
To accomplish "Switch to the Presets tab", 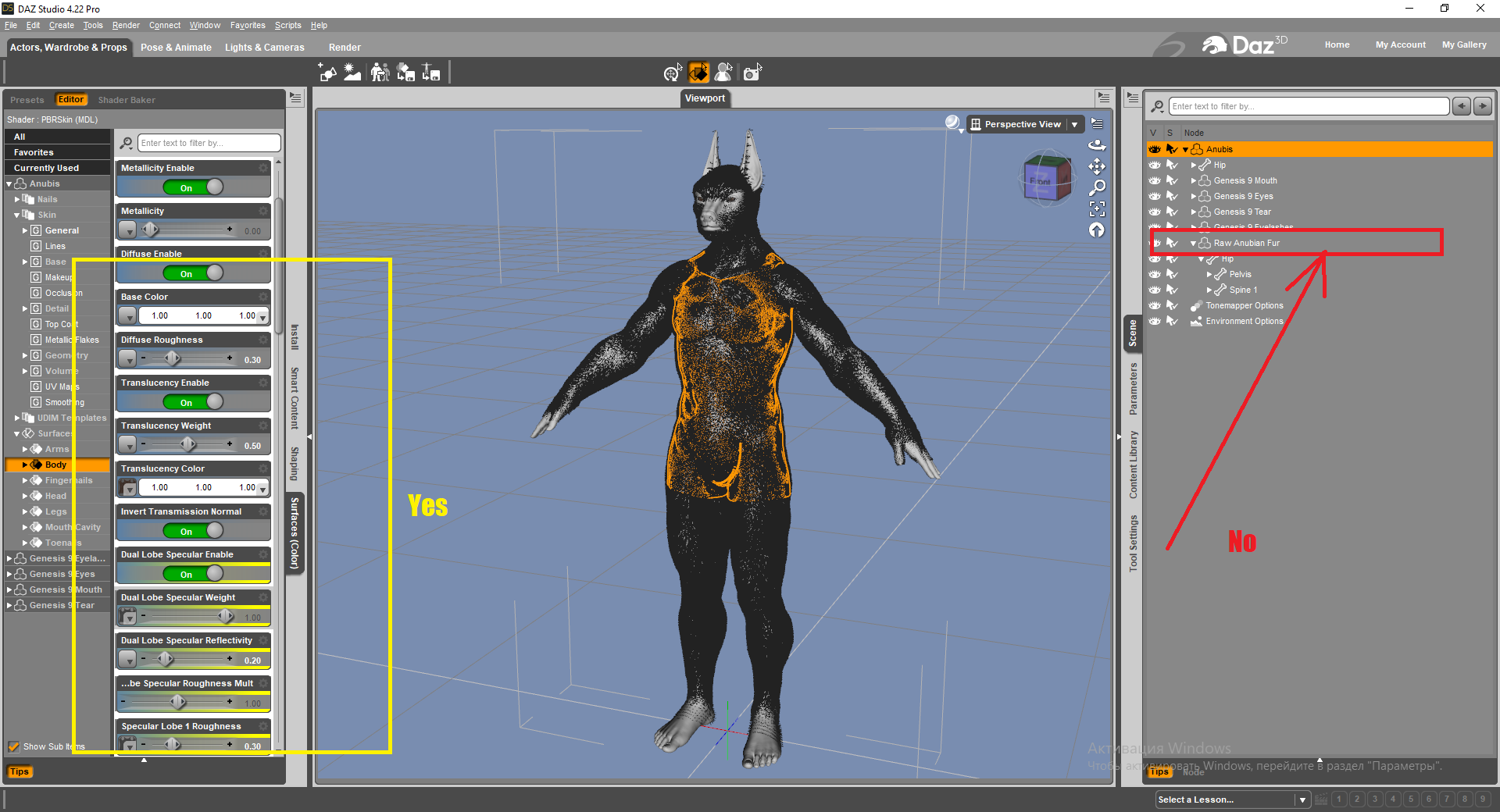I will point(27,100).
